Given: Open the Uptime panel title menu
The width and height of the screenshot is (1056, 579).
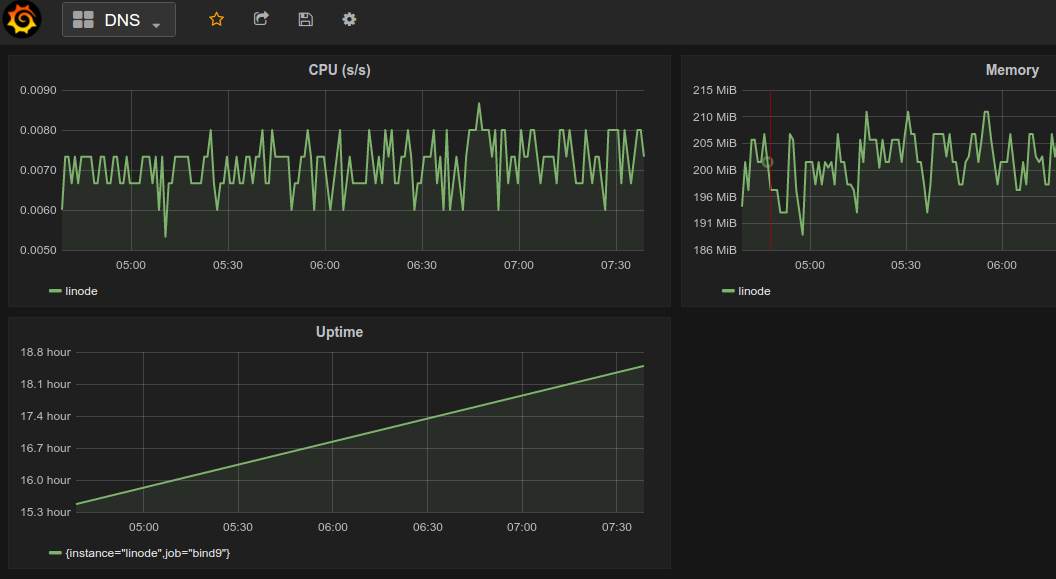Looking at the screenshot, I should [x=339, y=332].
